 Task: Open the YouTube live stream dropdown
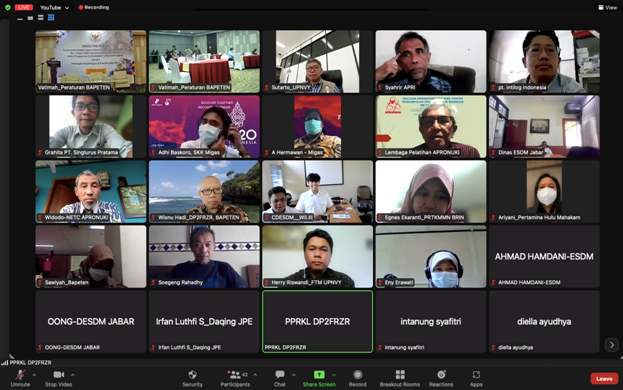tap(54, 7)
